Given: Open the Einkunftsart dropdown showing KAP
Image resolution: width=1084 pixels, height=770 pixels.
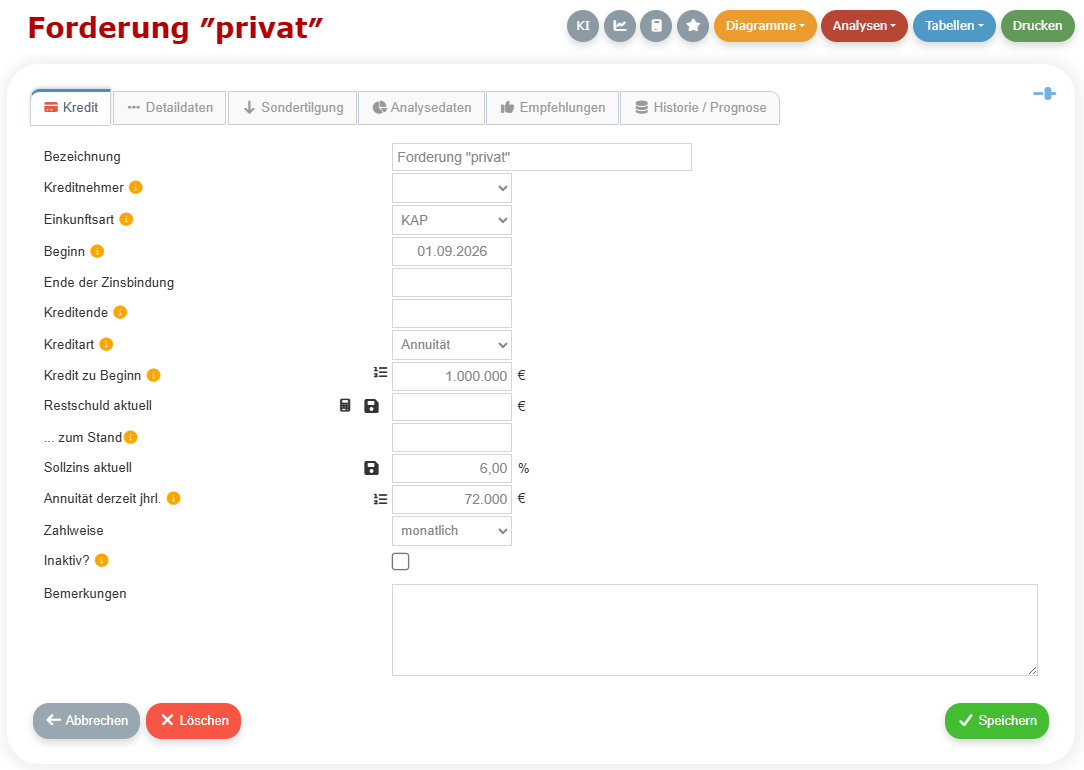Looking at the screenshot, I should 451,220.
